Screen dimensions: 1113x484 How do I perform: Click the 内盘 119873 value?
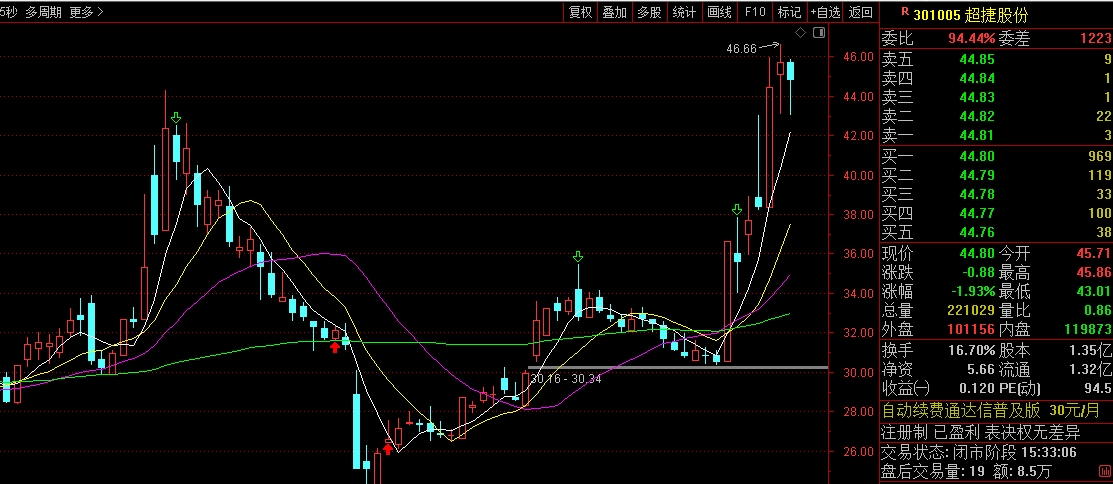point(1086,330)
